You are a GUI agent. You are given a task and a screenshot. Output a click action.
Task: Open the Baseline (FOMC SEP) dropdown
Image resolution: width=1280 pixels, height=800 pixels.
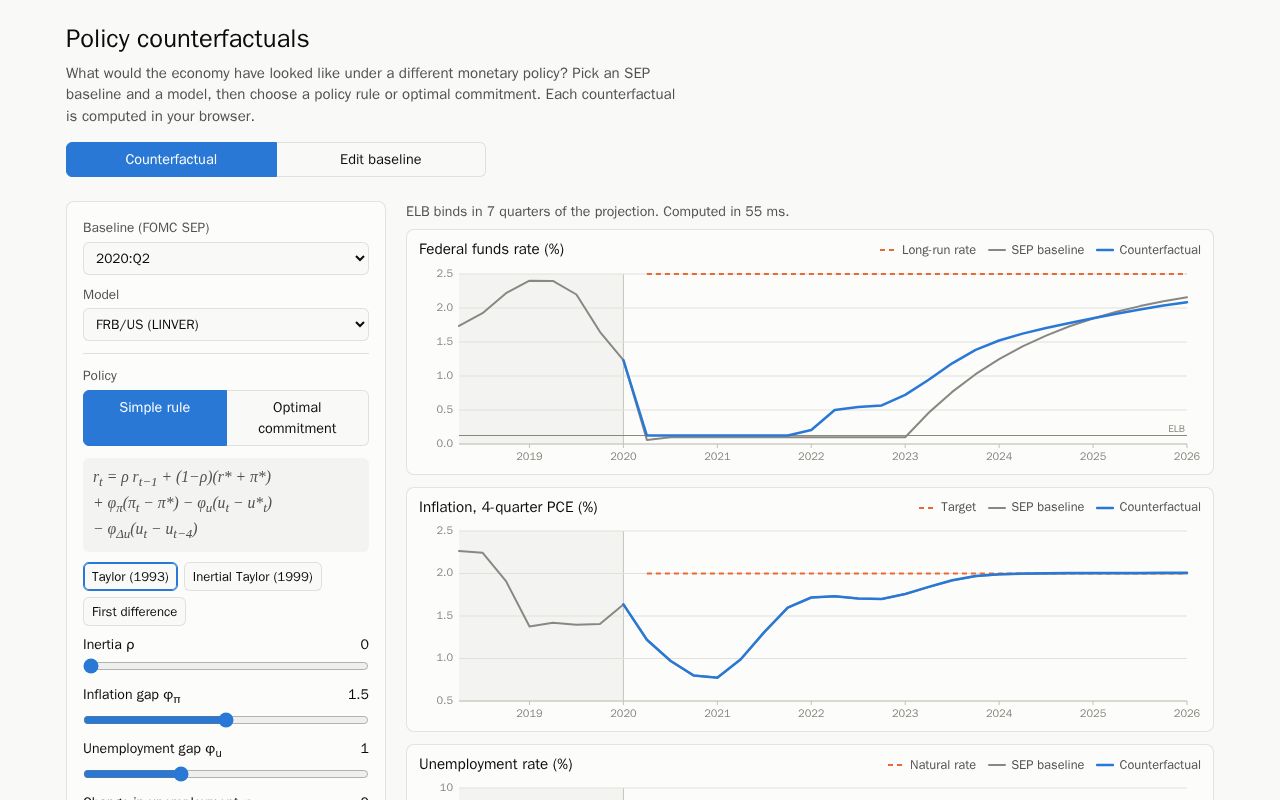point(226,258)
